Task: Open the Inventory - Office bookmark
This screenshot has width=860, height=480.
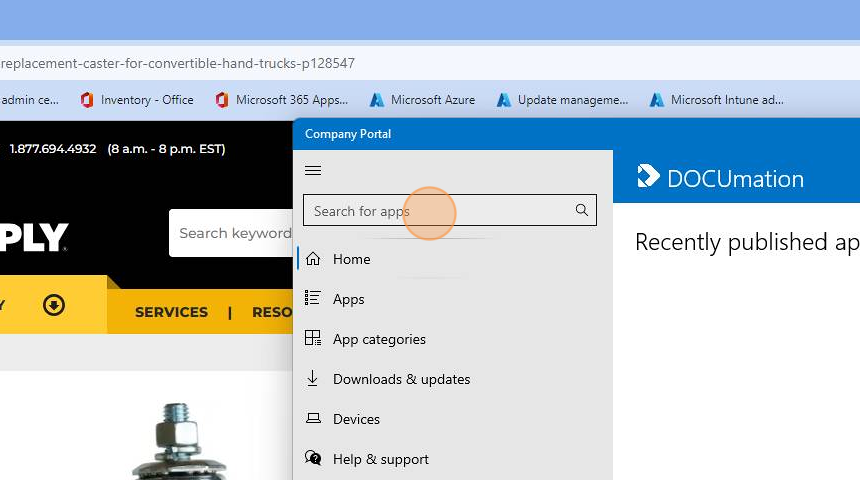Action: 137,100
